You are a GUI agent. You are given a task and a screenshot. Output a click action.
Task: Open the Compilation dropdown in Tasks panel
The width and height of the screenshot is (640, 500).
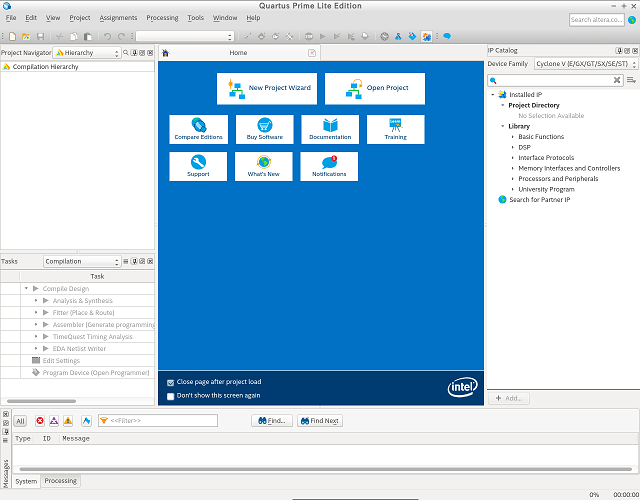82,261
